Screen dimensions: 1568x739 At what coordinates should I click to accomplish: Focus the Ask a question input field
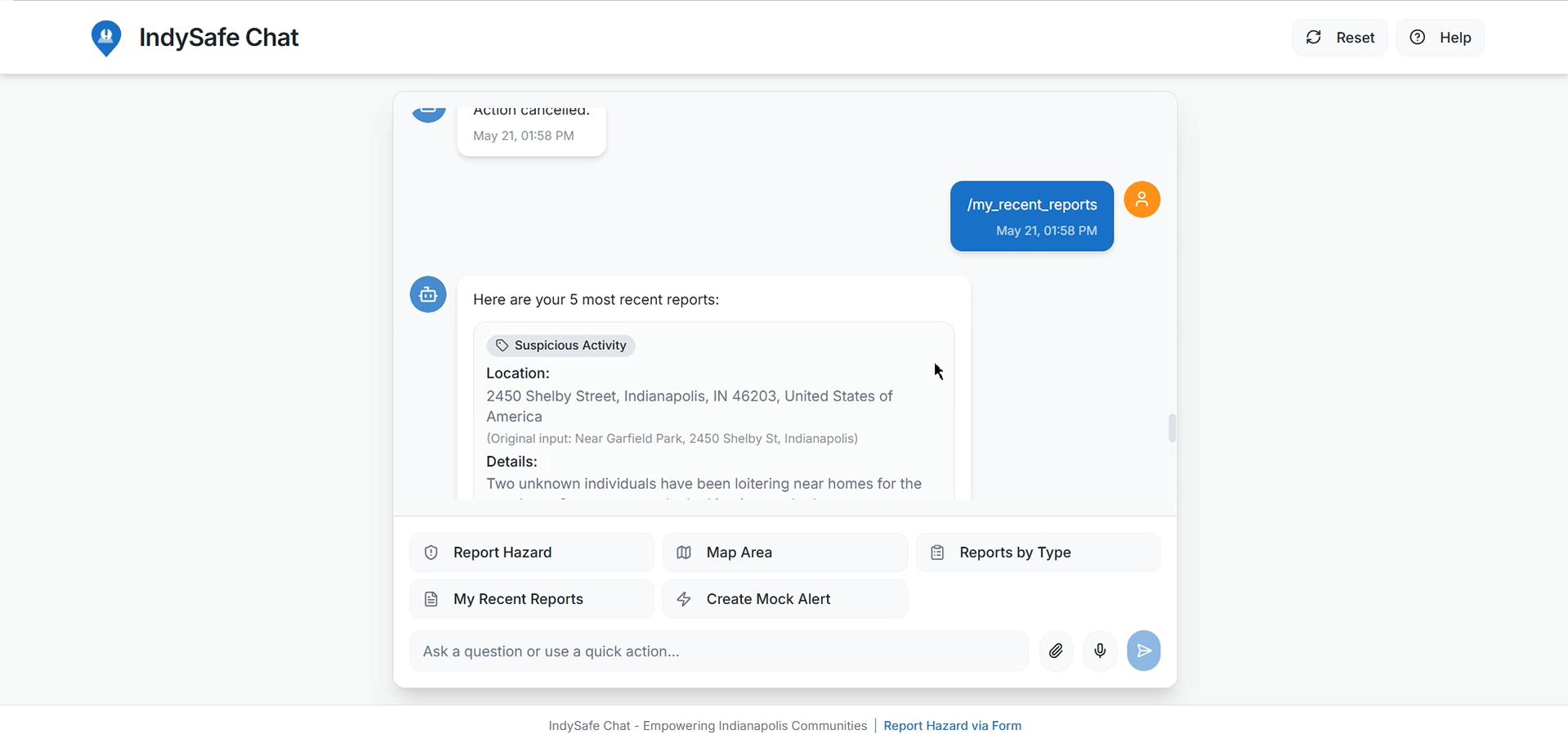click(x=719, y=652)
